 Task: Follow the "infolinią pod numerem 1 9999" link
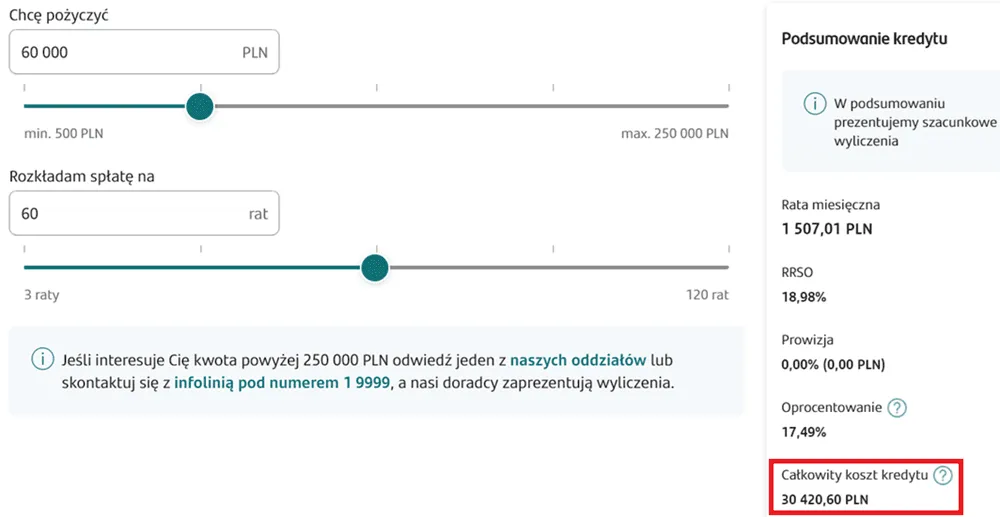[x=285, y=382]
